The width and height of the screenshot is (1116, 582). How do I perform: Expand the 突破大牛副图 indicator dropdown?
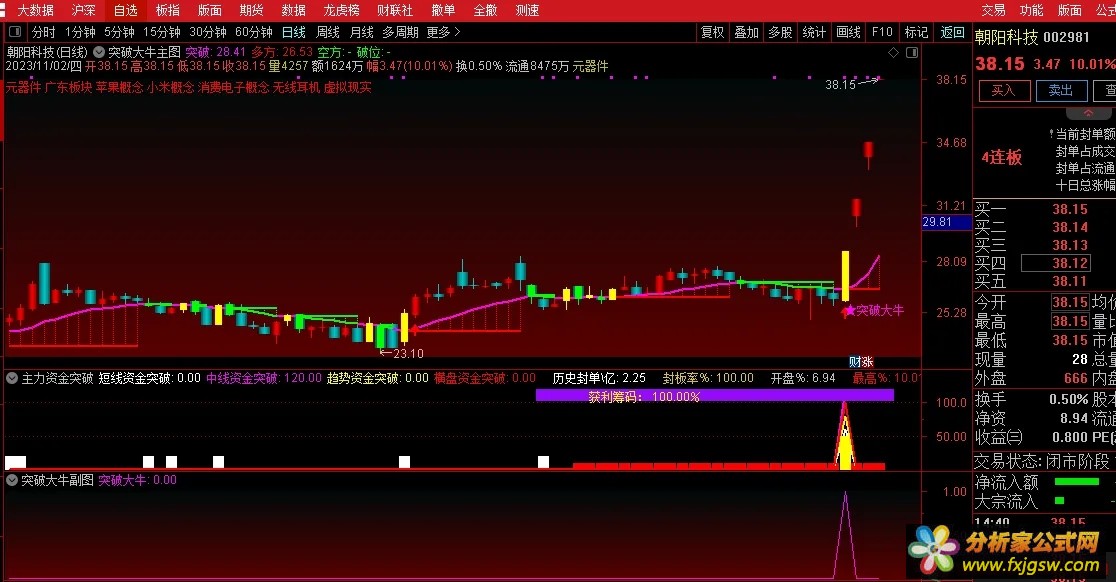[12, 480]
